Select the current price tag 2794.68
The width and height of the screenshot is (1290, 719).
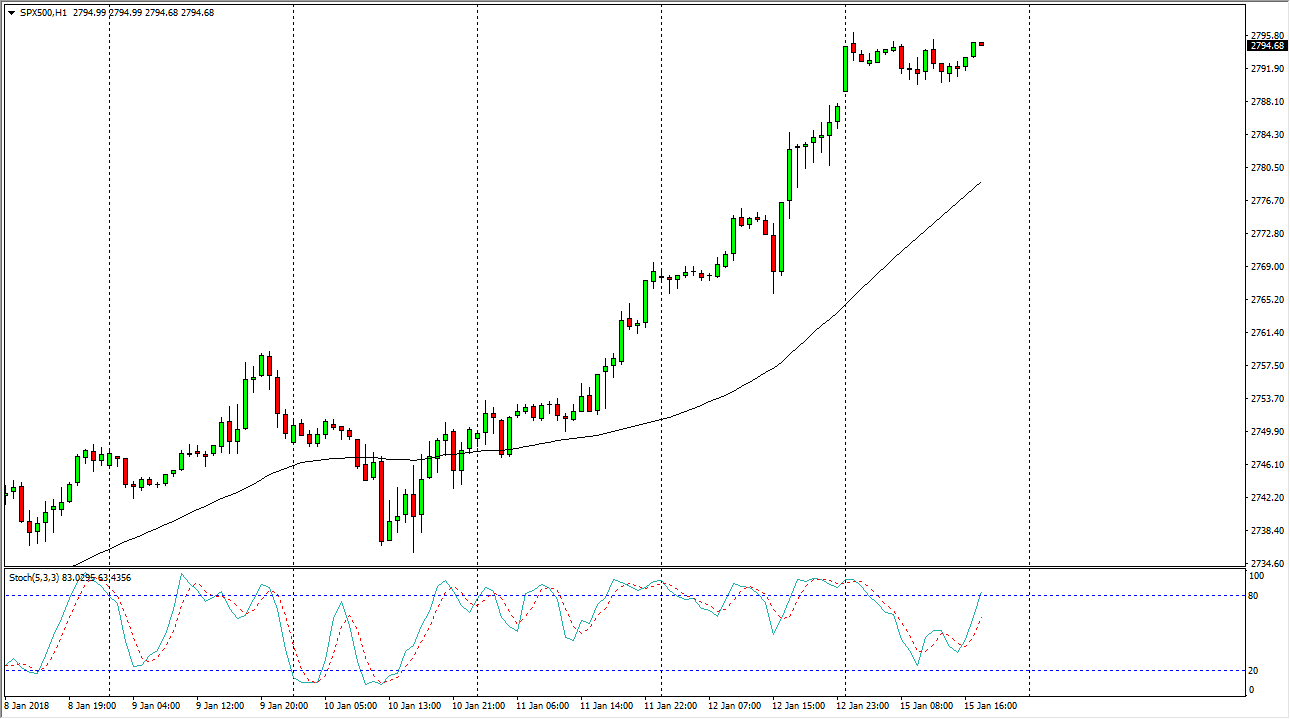click(x=1266, y=45)
